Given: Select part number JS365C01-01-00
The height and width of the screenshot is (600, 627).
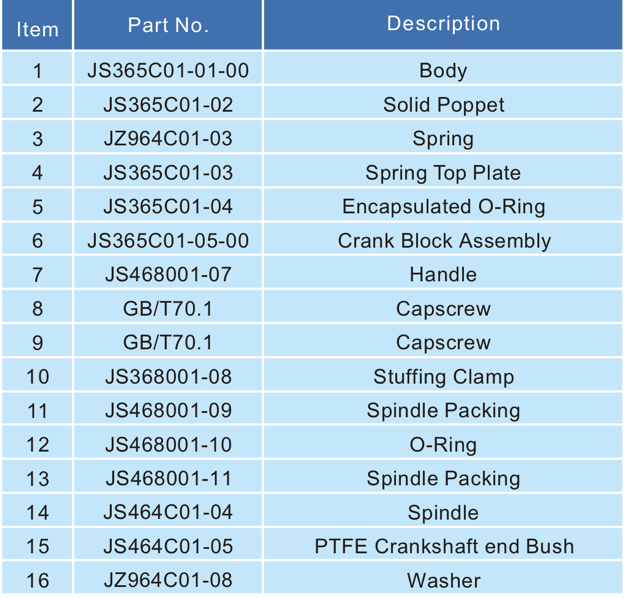Looking at the screenshot, I should (168, 71).
